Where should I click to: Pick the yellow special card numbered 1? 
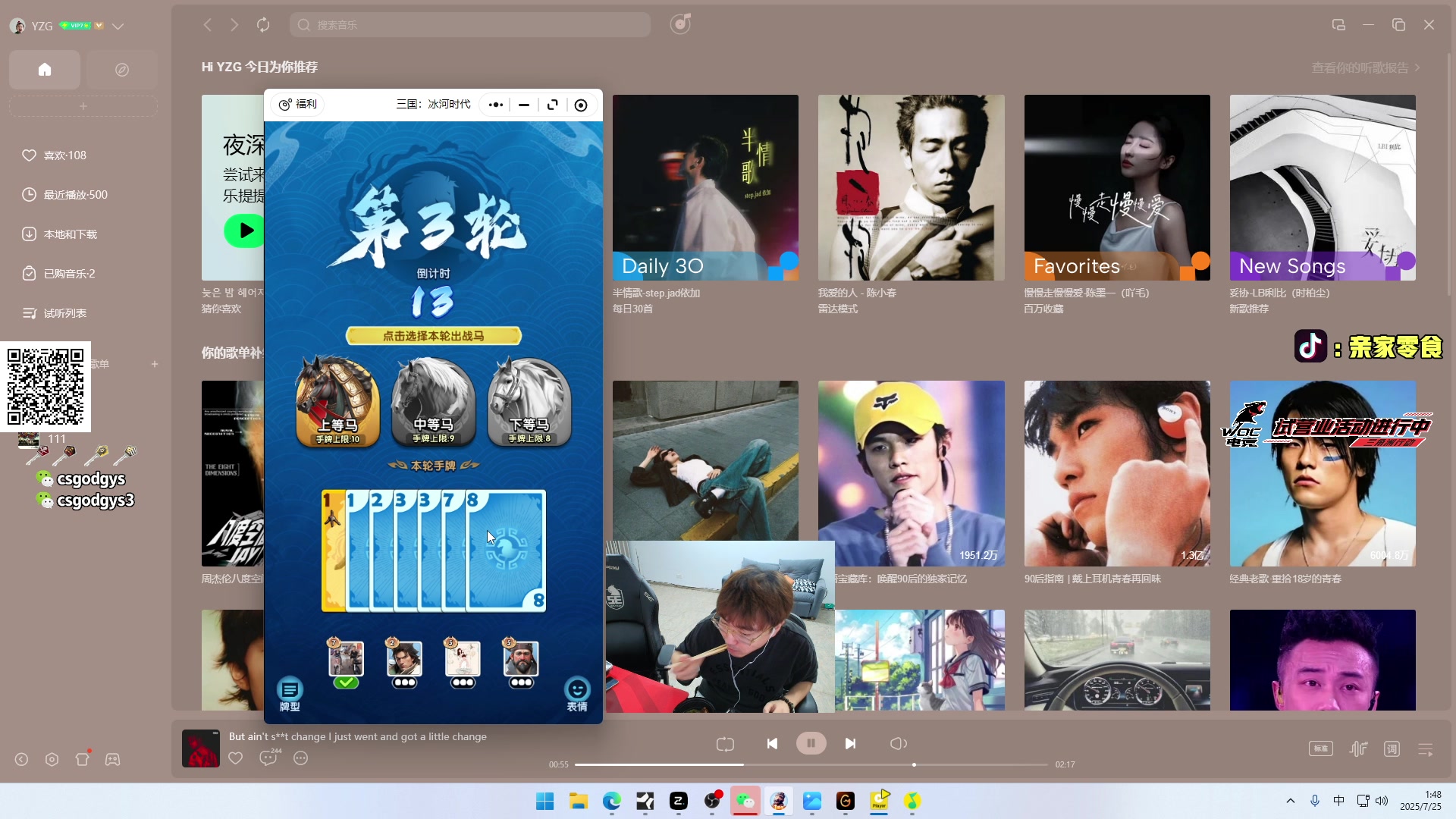(332, 551)
